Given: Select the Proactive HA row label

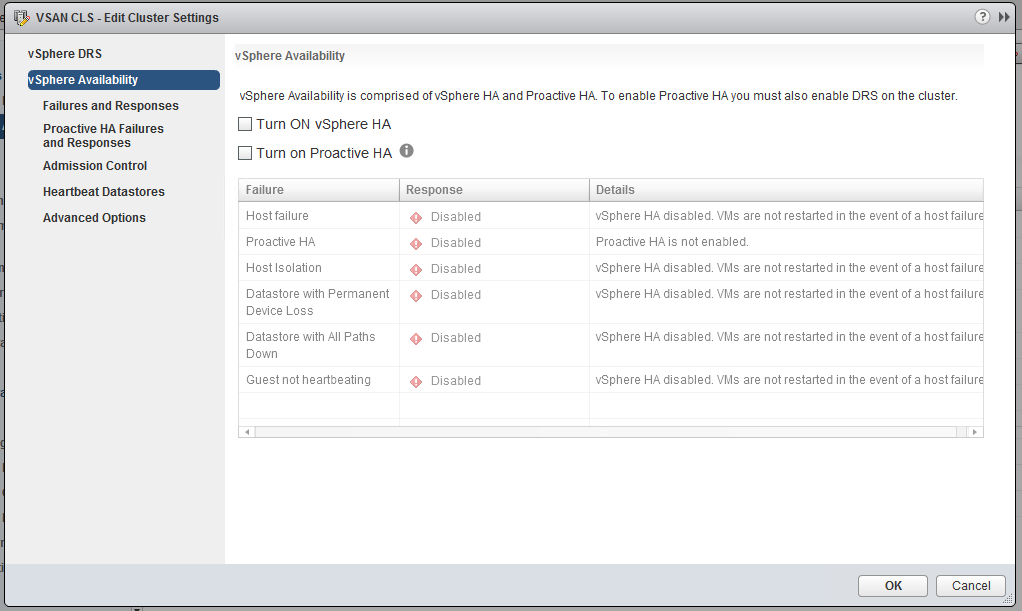Looking at the screenshot, I should (280, 242).
